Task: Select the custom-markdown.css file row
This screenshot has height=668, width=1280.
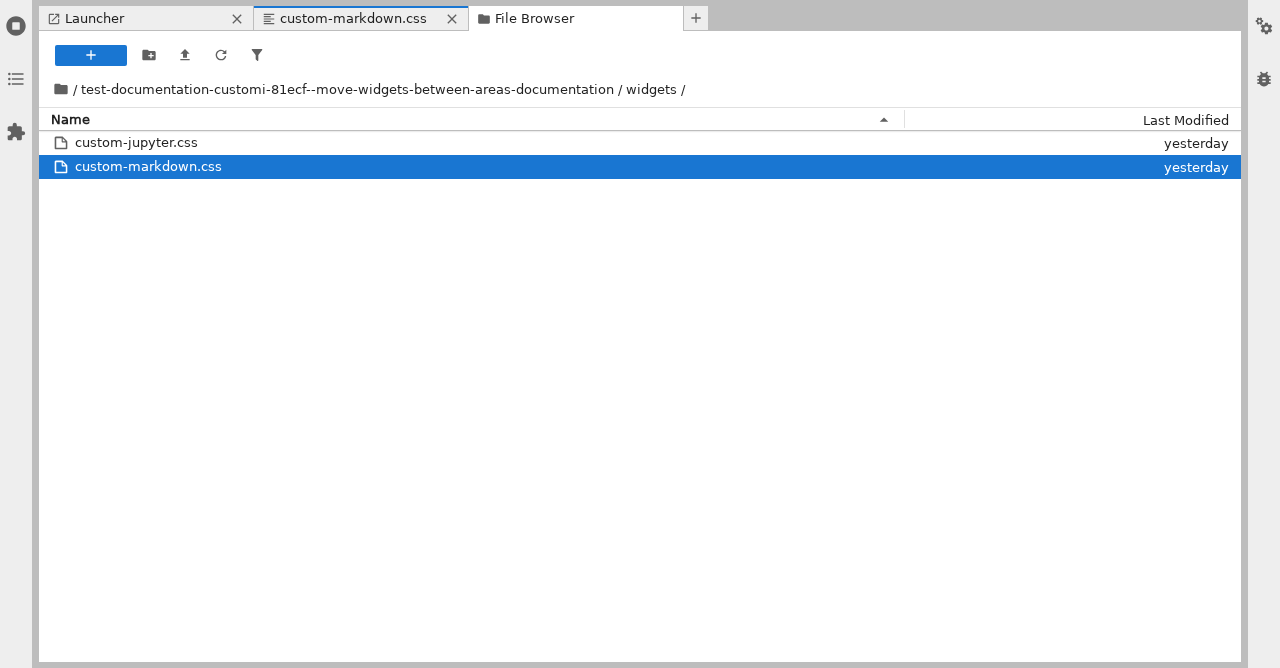Action: [x=640, y=167]
